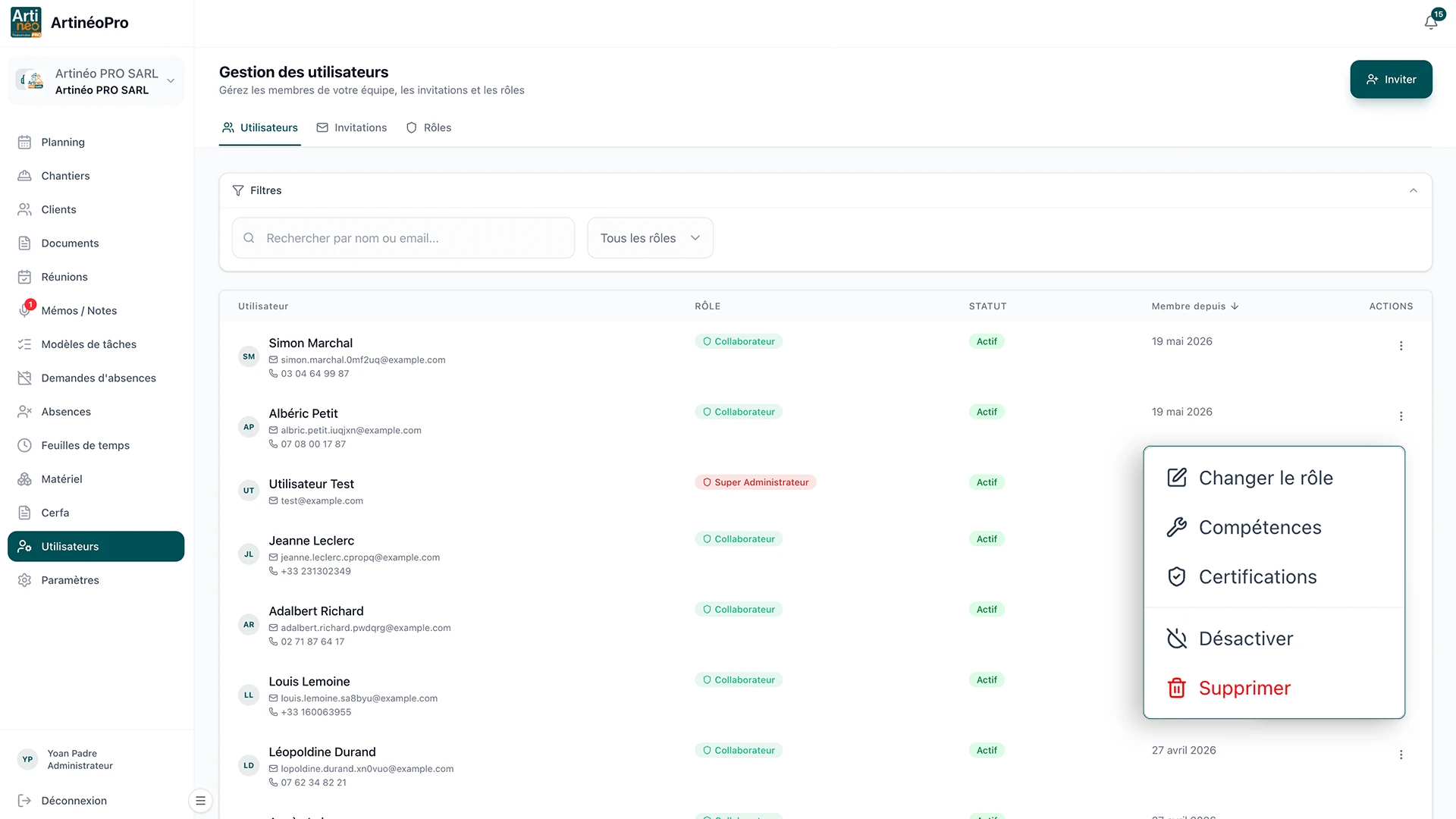Click the Absences user icon
The image size is (1456, 819).
25,412
